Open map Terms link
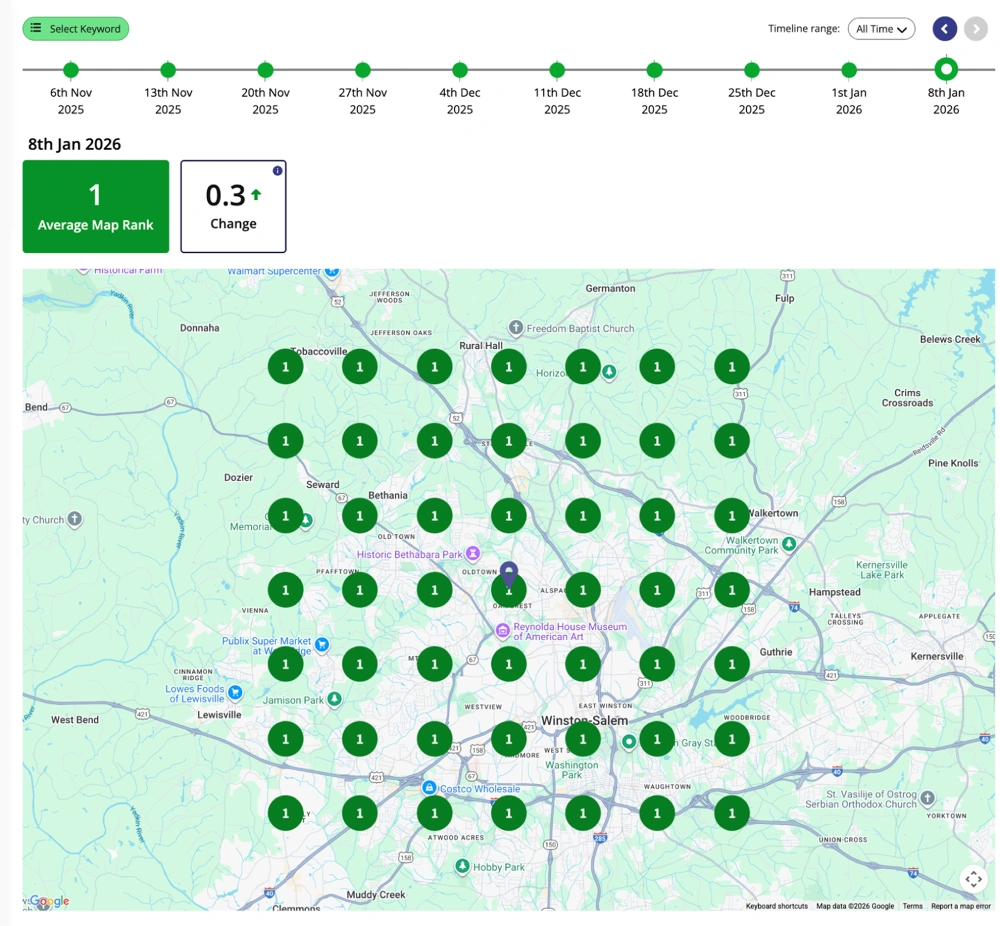Image resolution: width=1000 pixels, height=926 pixels. (913, 906)
